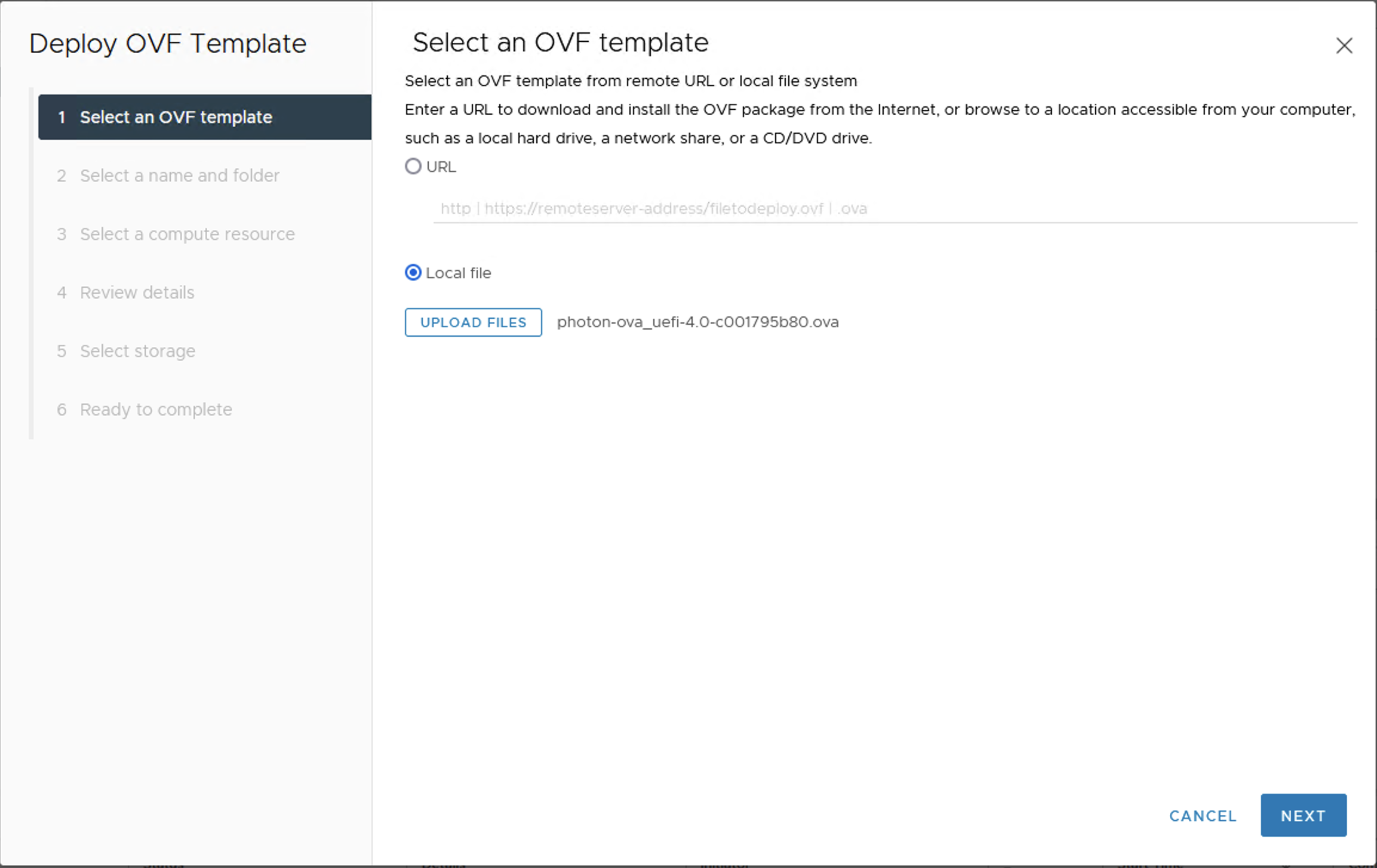Click the UPLOAD FILES button
This screenshot has height=868, width=1377.
(472, 322)
